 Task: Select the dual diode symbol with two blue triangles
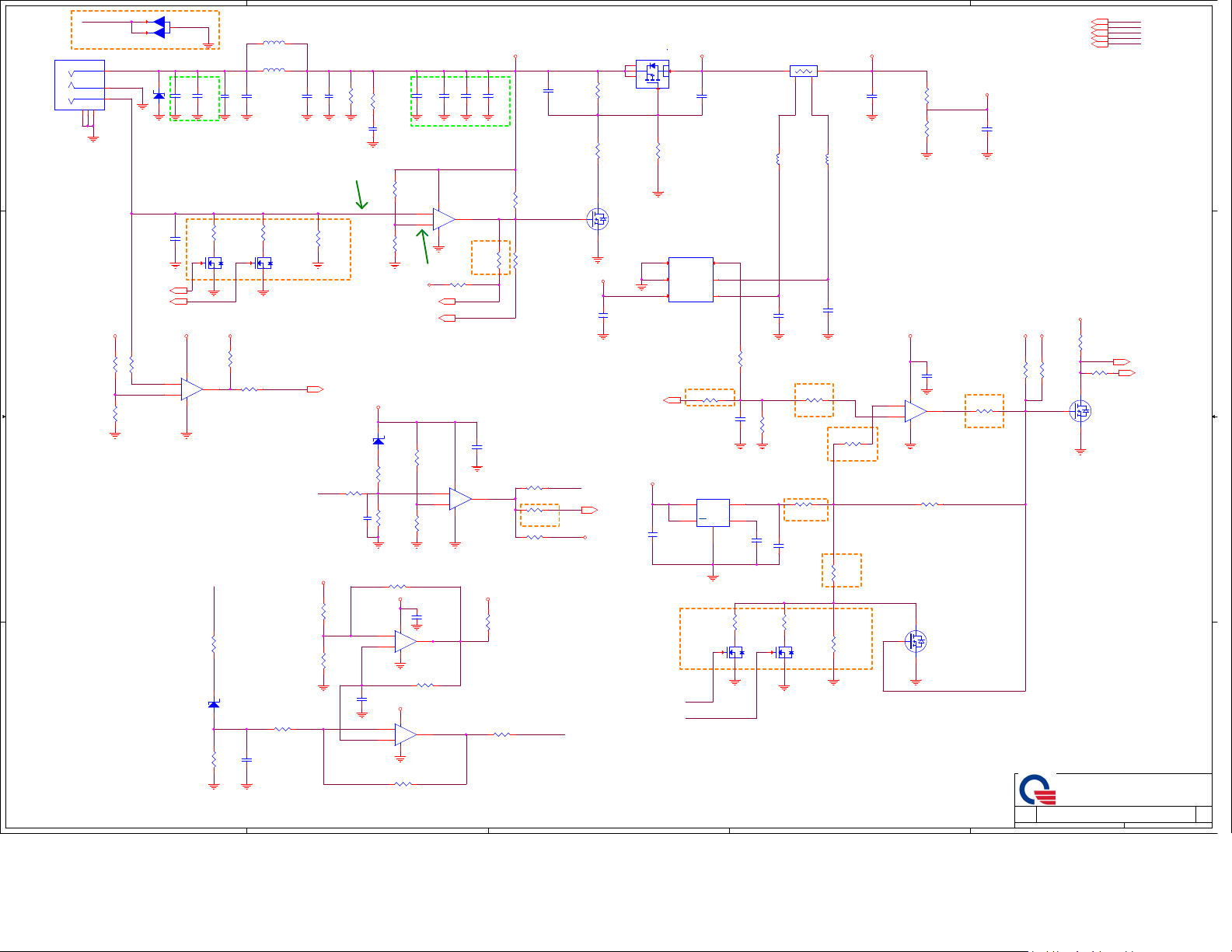(x=160, y=28)
